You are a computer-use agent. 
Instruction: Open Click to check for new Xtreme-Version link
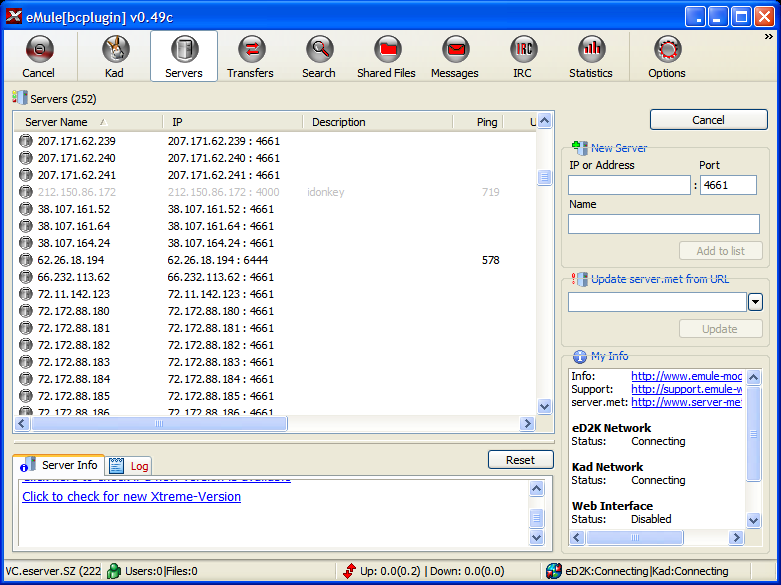(131, 497)
